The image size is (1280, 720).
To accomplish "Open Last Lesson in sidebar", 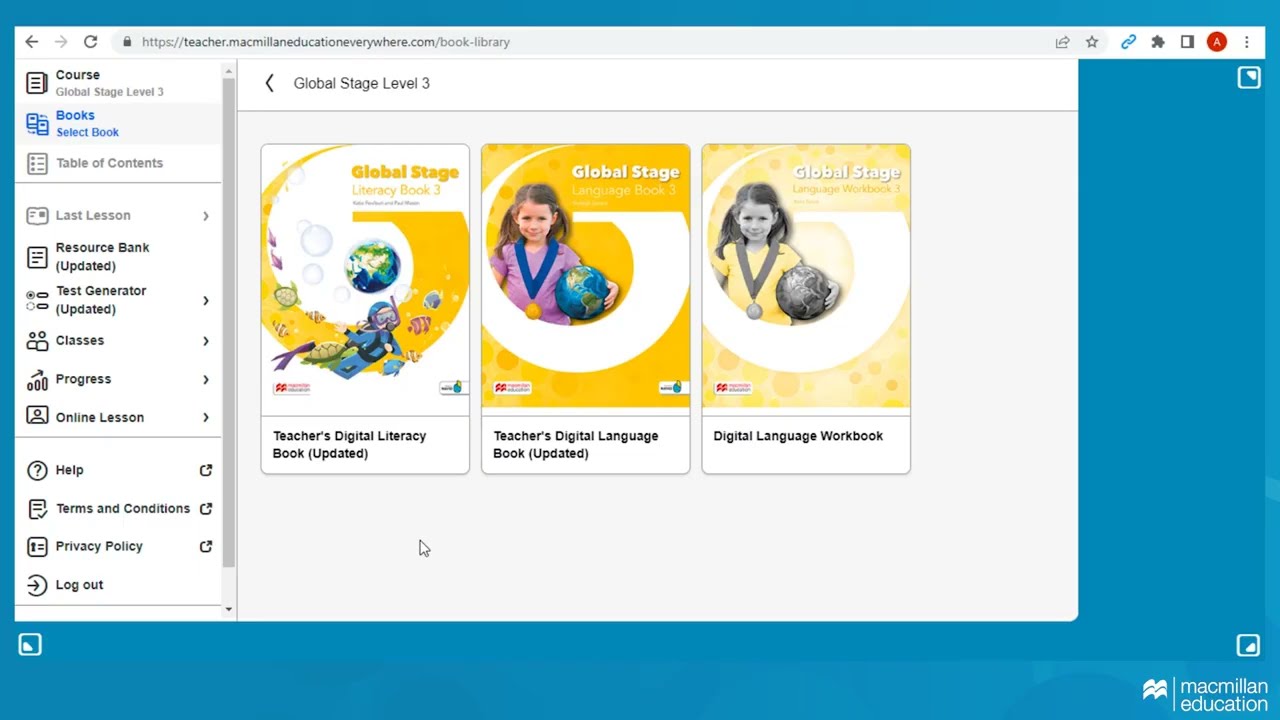I will [93, 215].
